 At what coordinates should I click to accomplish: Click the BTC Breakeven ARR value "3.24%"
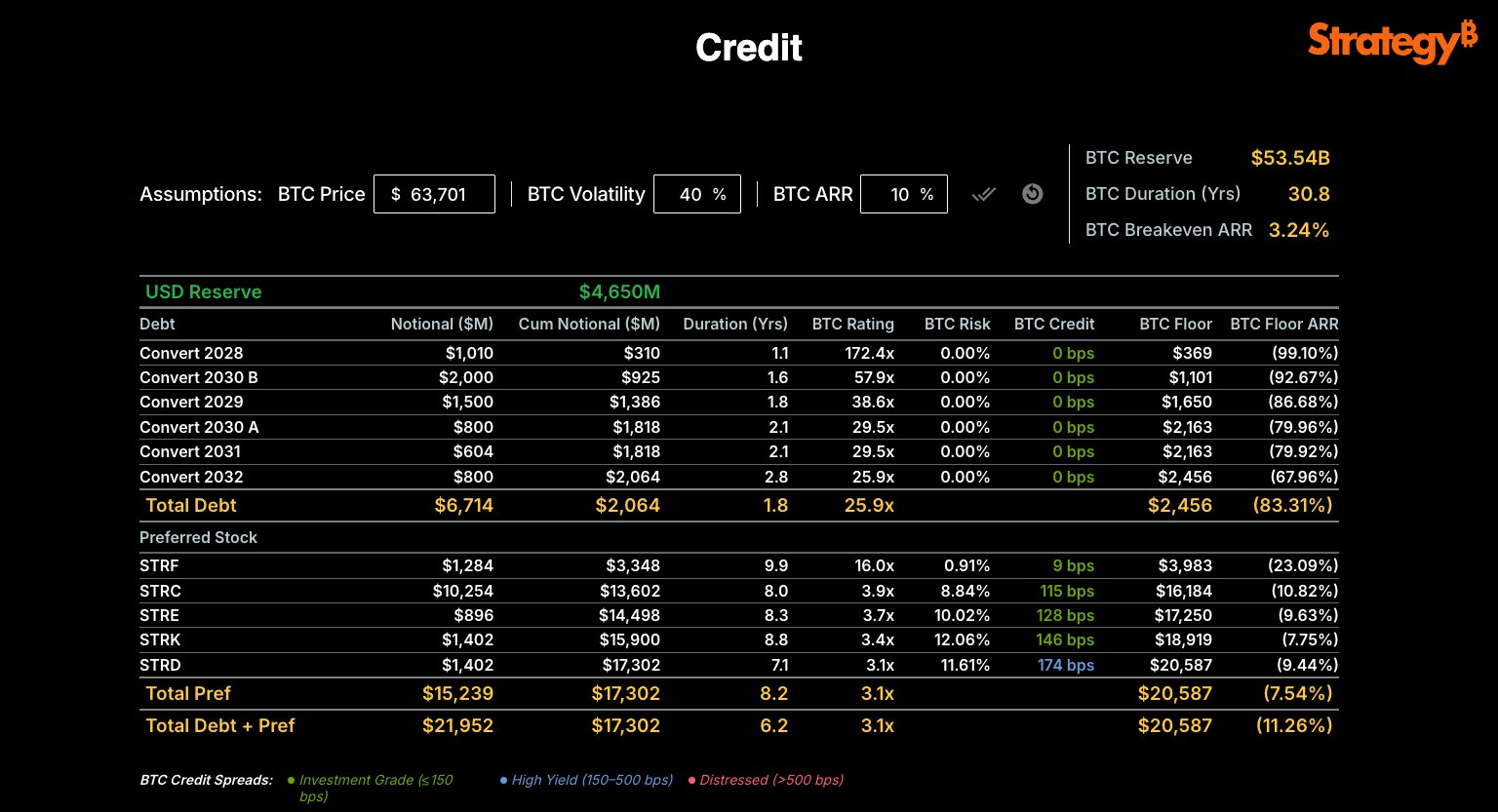[x=1299, y=230]
